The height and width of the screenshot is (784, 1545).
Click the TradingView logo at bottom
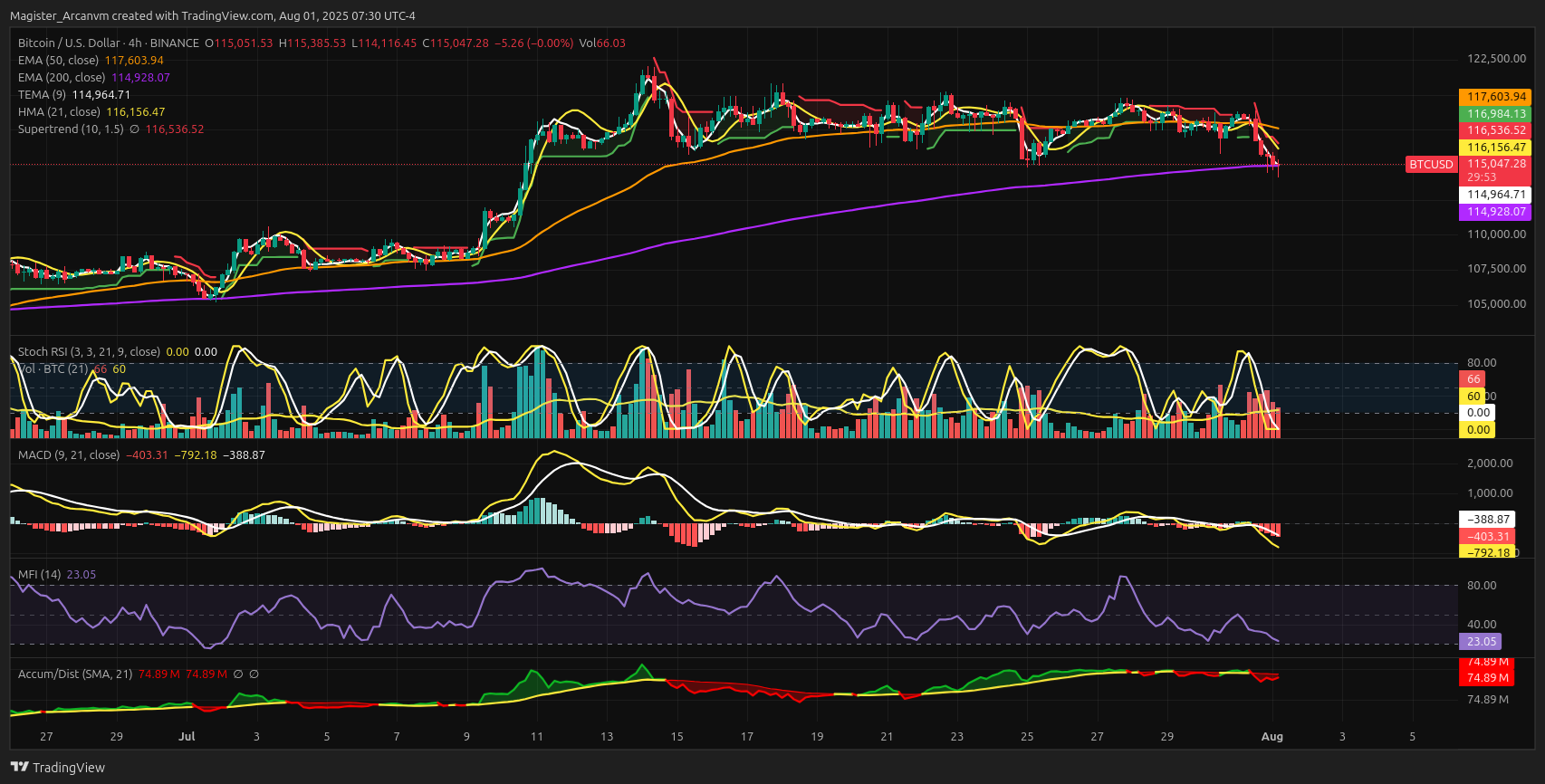[x=58, y=767]
